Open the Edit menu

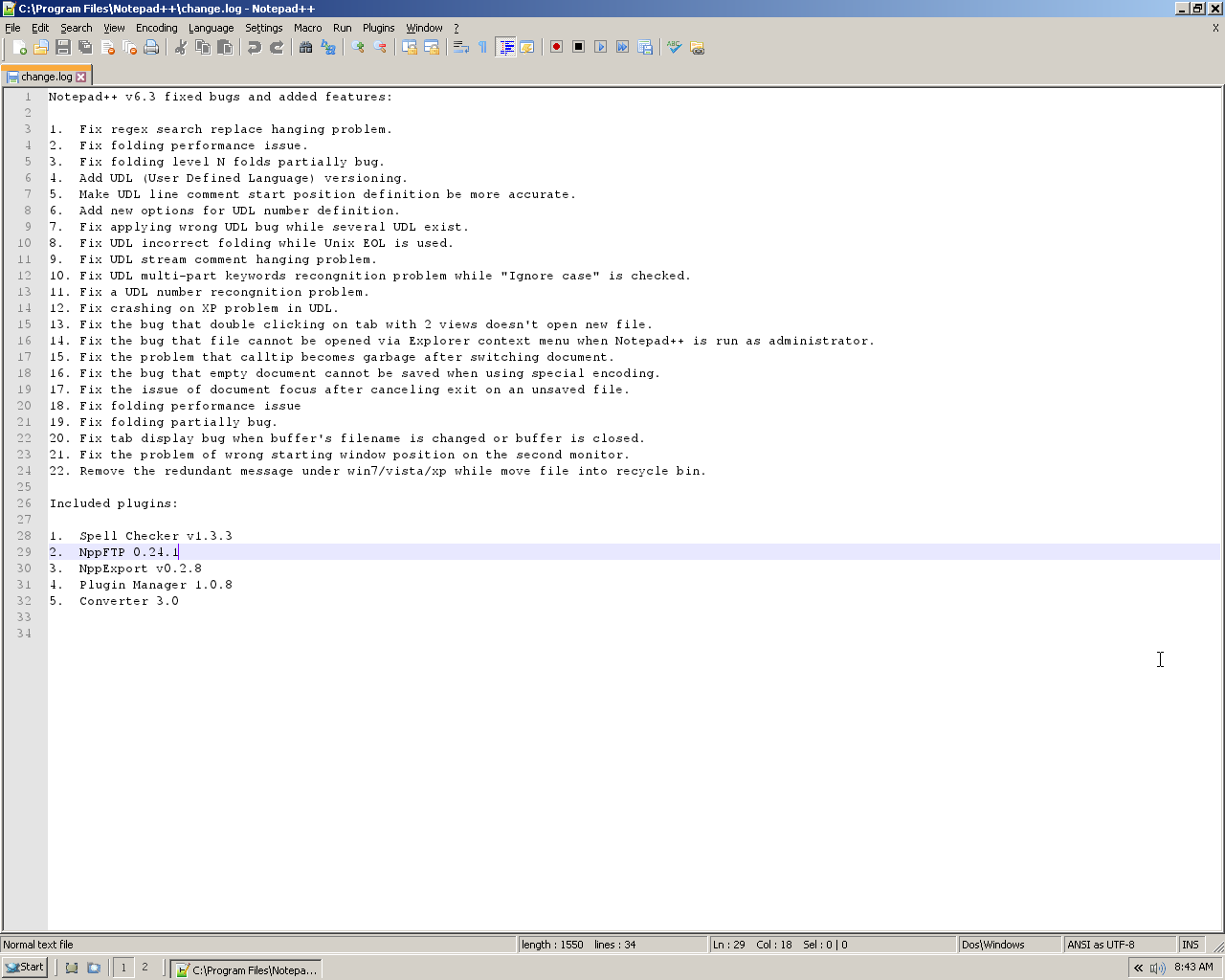[40, 28]
